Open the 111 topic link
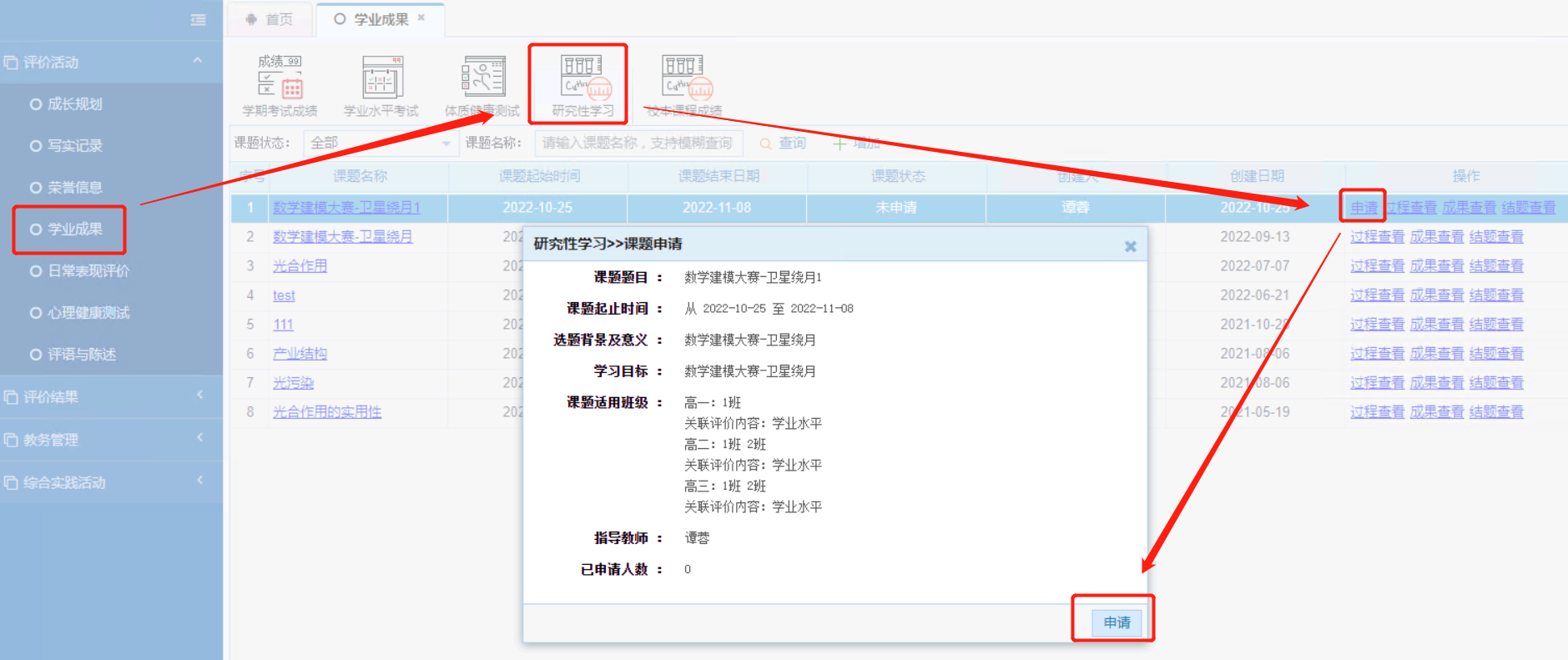Viewport: 1568px width, 660px height. pyautogui.click(x=283, y=325)
